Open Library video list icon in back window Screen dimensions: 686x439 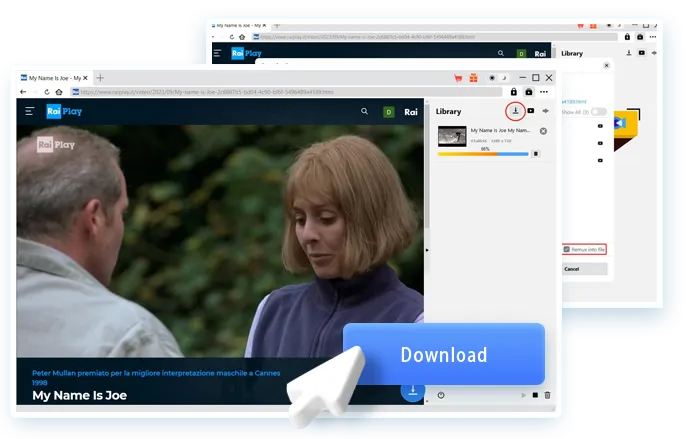641,53
